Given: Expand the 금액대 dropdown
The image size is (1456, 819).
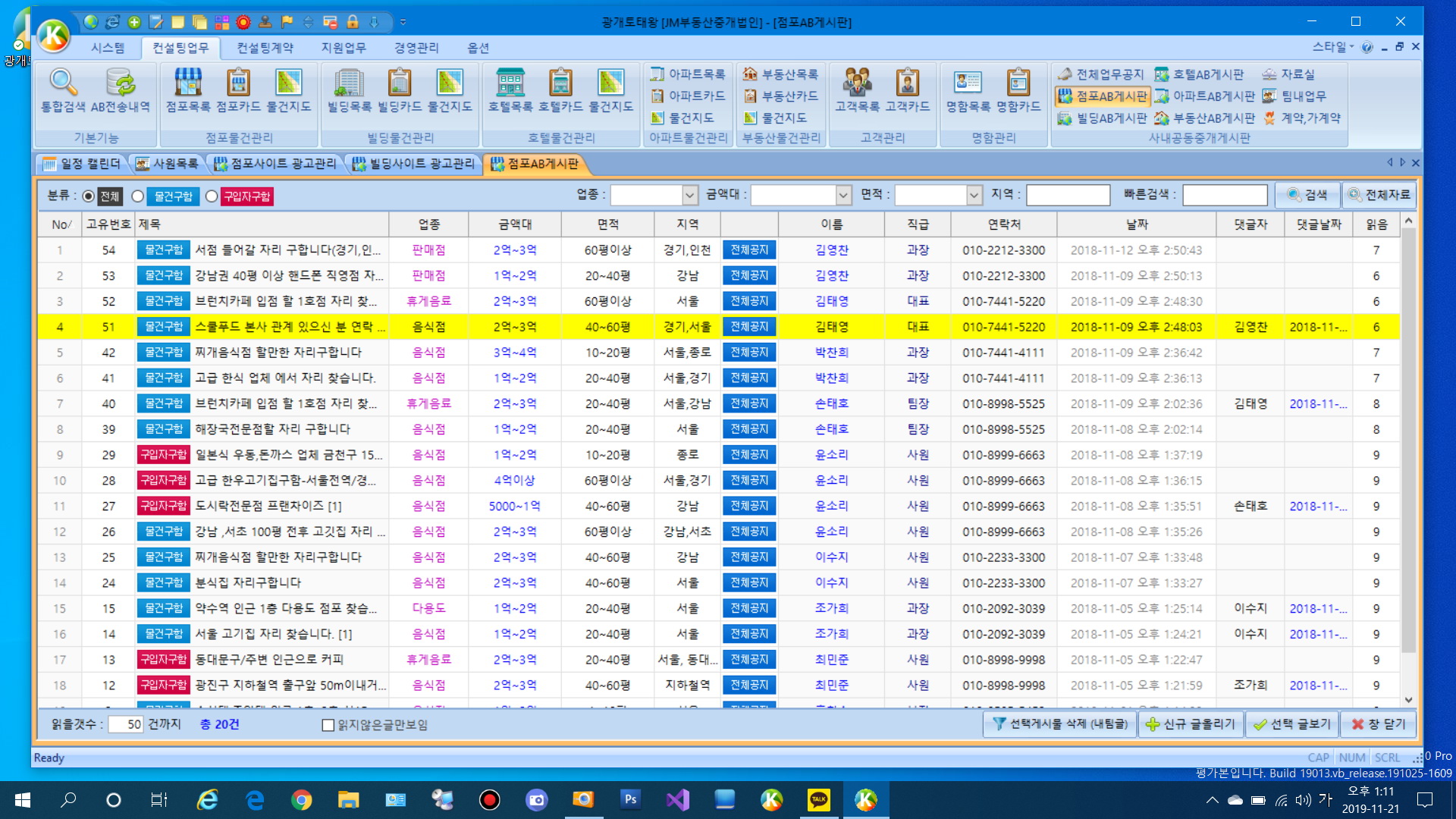Looking at the screenshot, I should click(843, 196).
